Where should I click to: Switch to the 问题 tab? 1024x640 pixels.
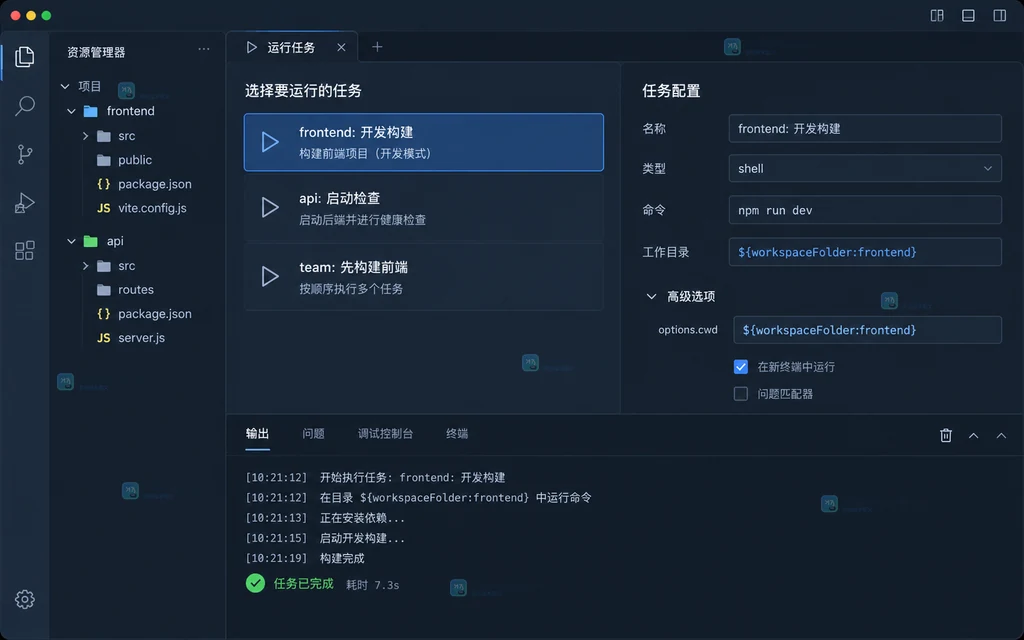[x=313, y=434]
